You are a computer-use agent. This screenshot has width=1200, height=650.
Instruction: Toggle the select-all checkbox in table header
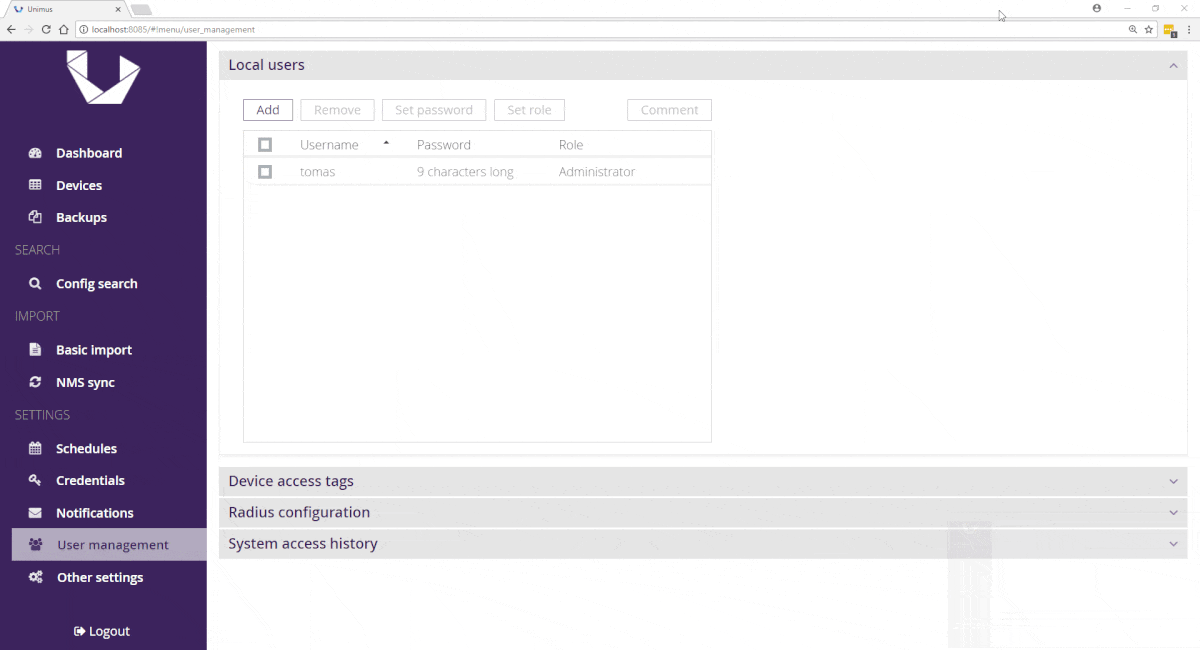tap(265, 145)
